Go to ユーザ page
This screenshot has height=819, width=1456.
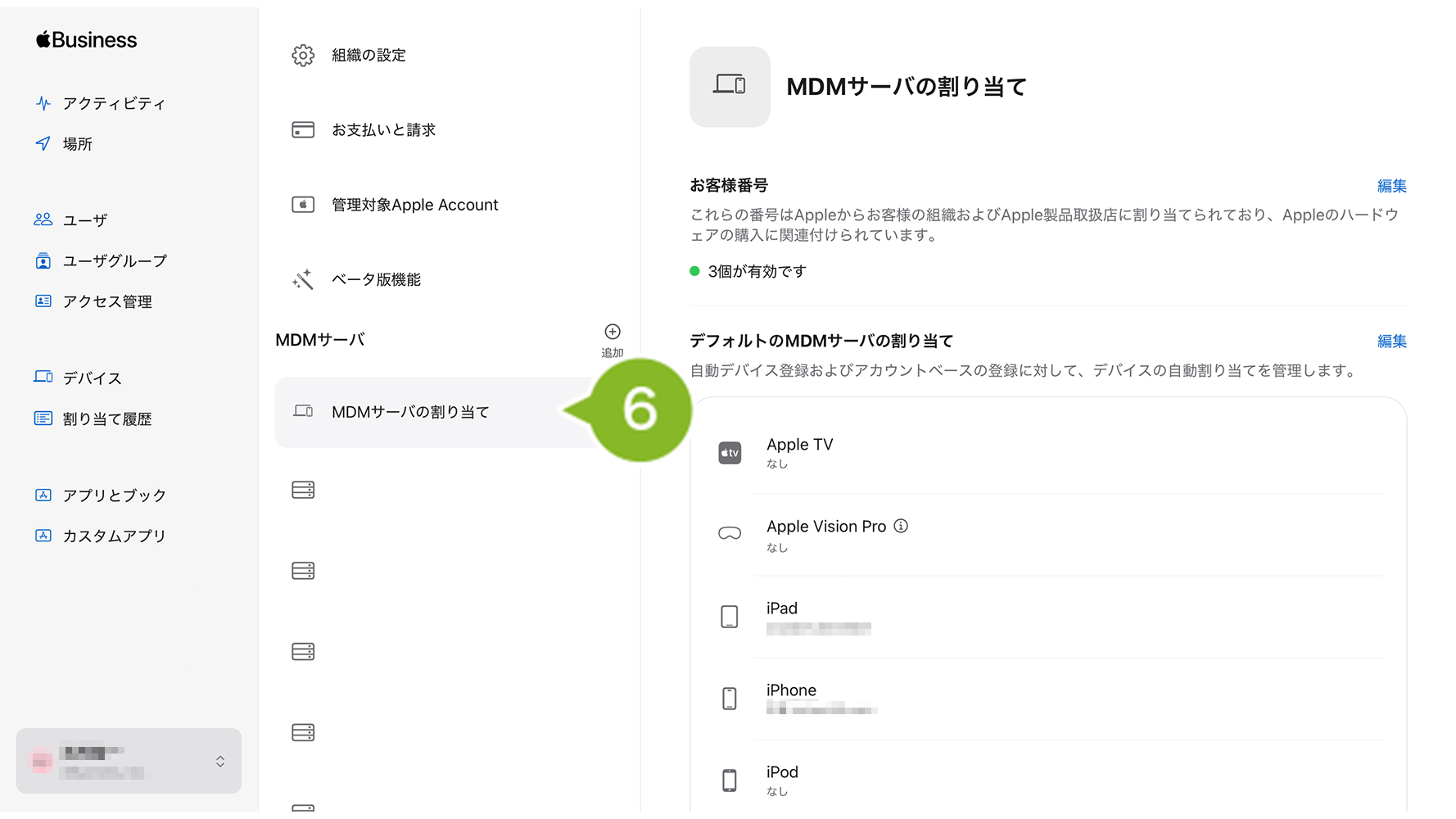[85, 219]
